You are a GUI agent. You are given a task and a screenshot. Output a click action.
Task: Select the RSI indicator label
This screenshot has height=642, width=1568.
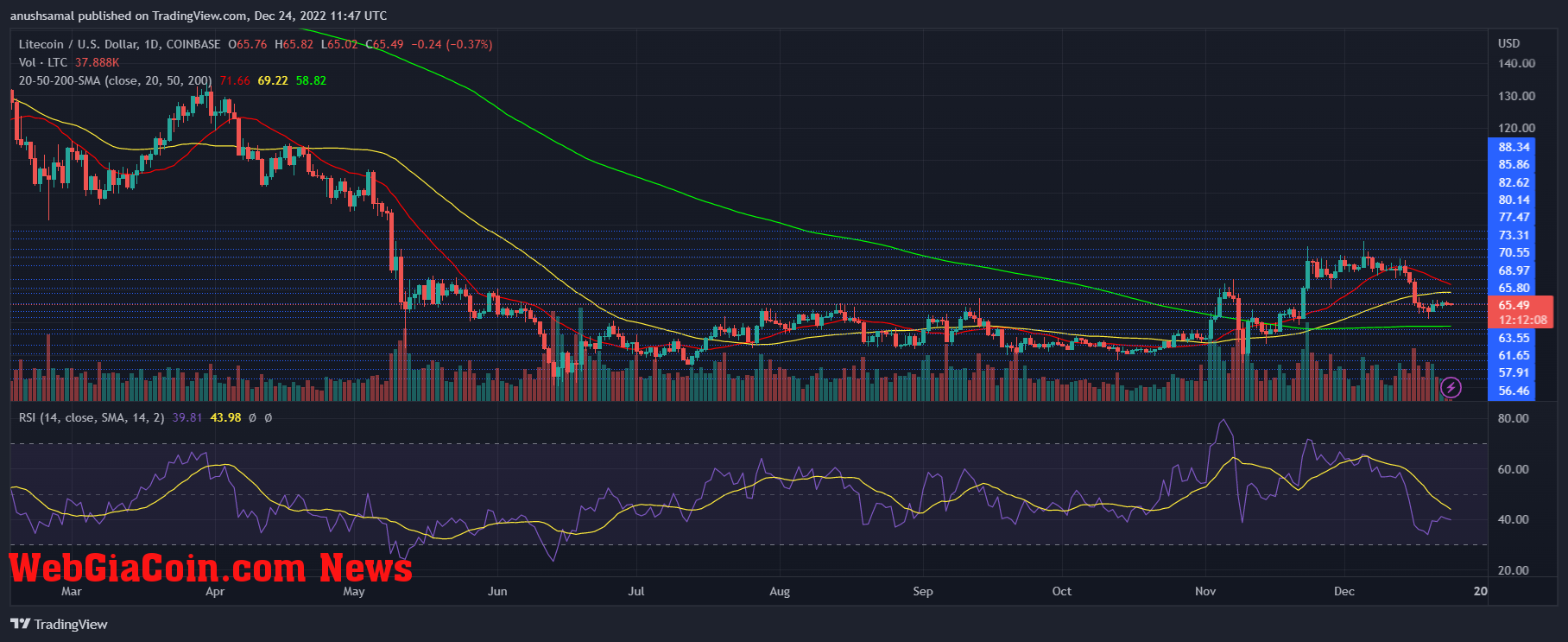click(92, 417)
